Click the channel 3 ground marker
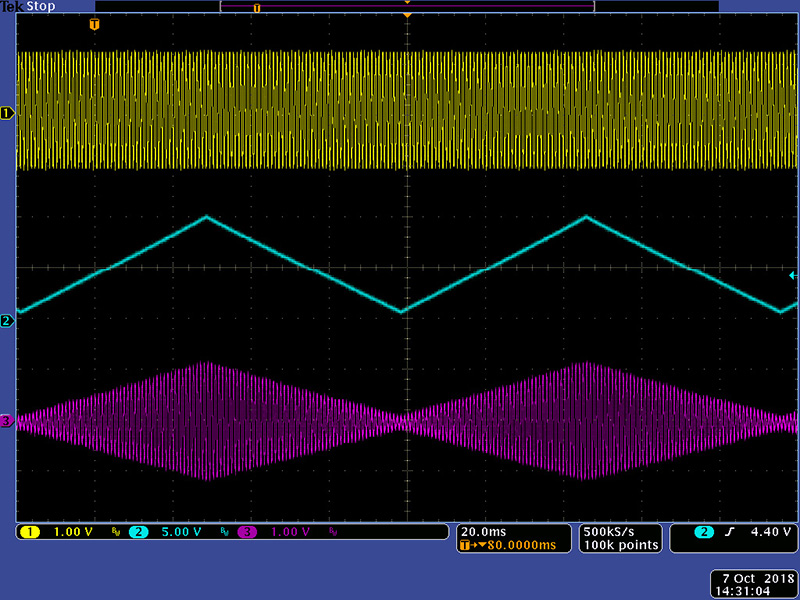This screenshot has height=600, width=800. pyautogui.click(x=7, y=422)
